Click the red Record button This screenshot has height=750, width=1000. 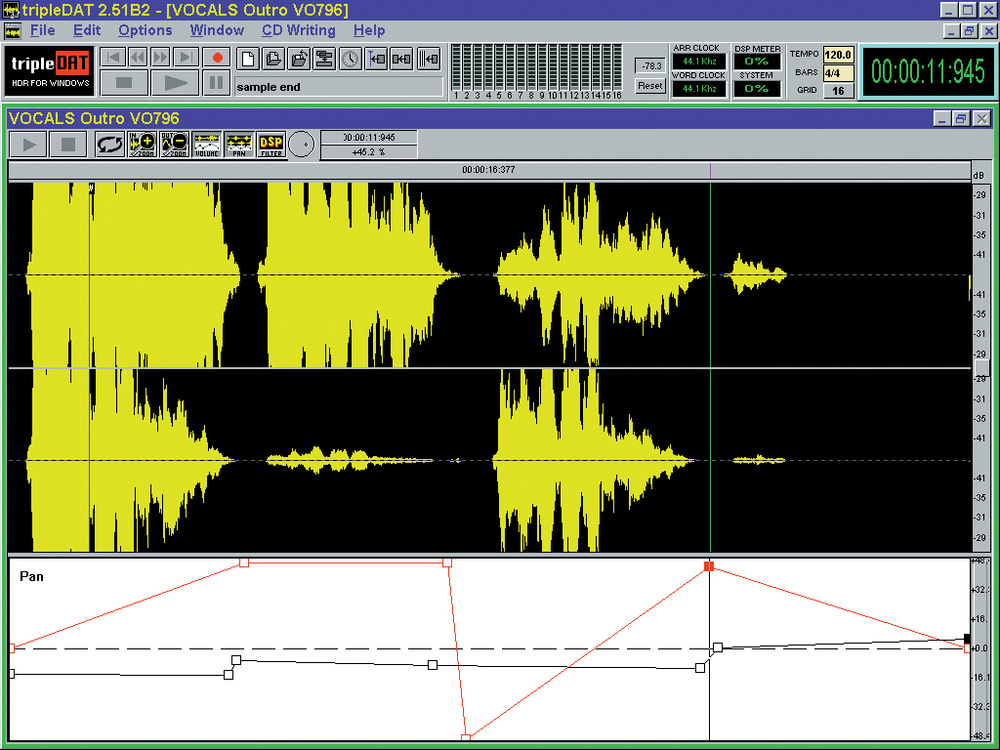(216, 58)
